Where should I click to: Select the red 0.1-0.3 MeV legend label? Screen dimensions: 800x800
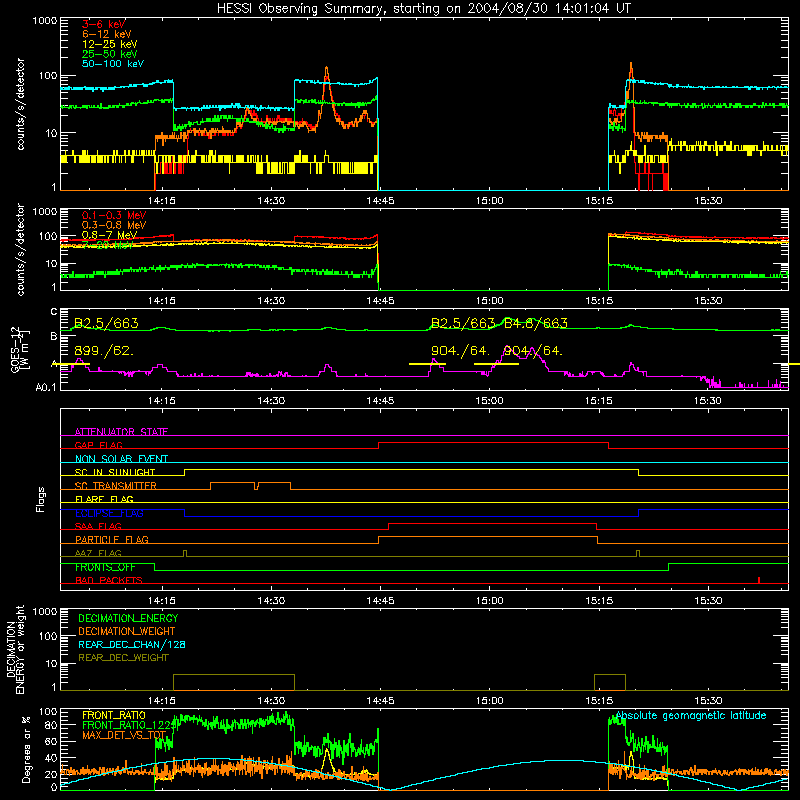[114, 215]
